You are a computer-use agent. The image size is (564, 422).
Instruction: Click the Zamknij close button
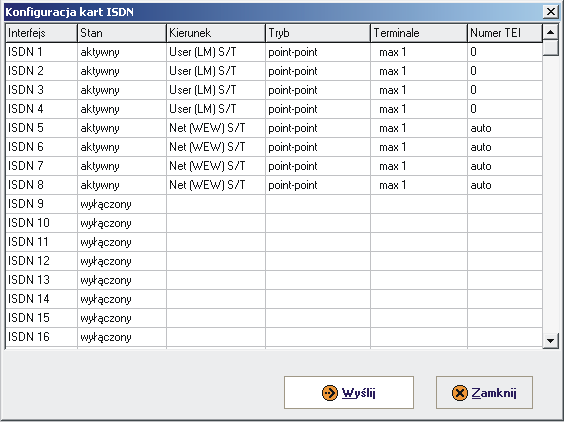tap(484, 392)
